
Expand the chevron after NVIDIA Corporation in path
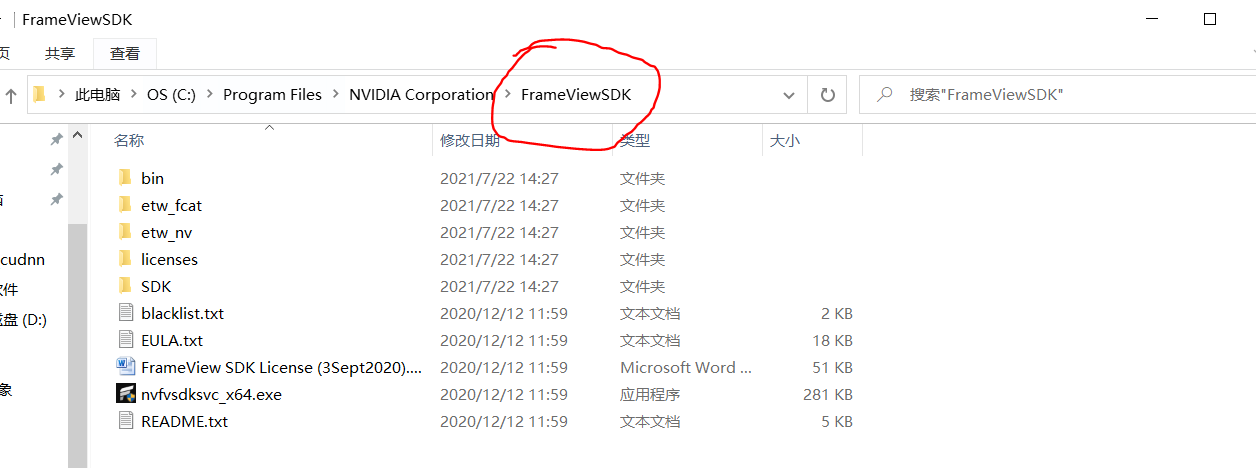(x=508, y=95)
